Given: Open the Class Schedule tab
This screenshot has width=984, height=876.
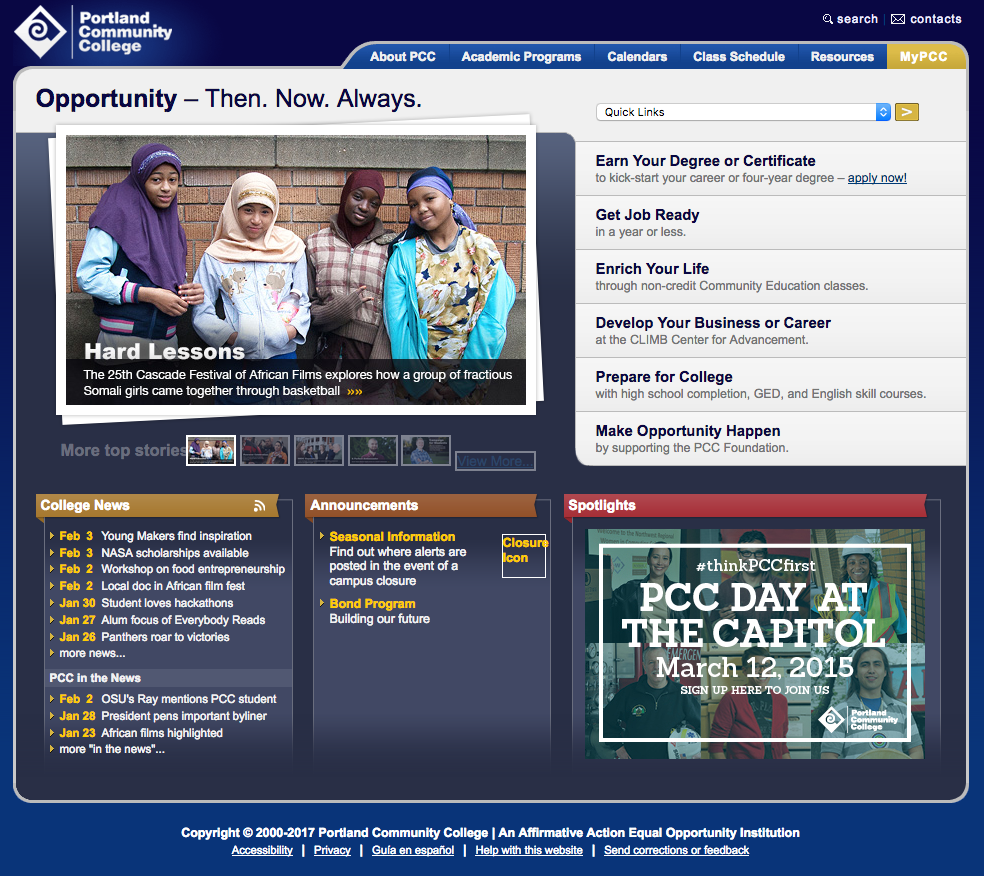Looking at the screenshot, I should [x=738, y=56].
